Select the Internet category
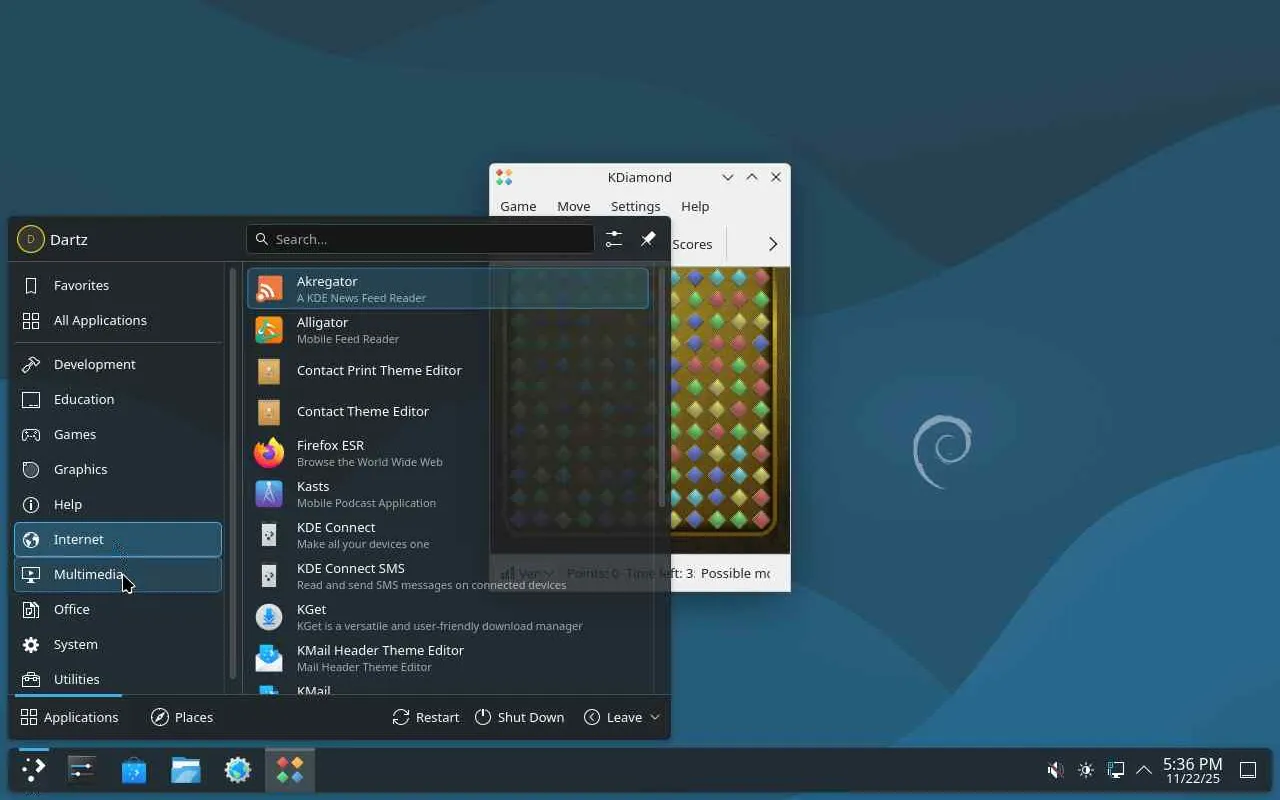1280x800 pixels. coord(118,539)
